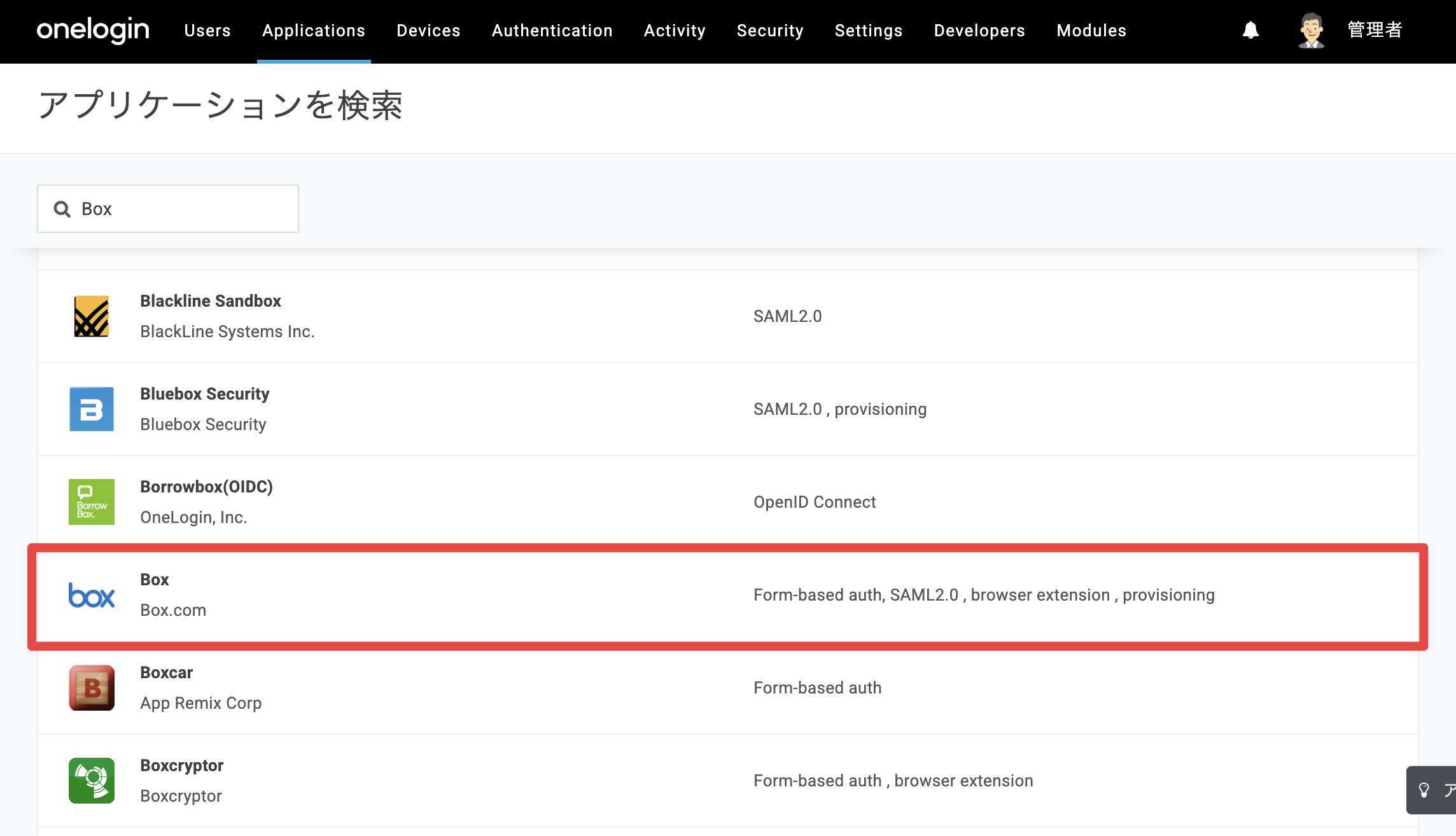Click the Form-based auth , browser extension text
The width and height of the screenshot is (1456, 836).
(893, 781)
